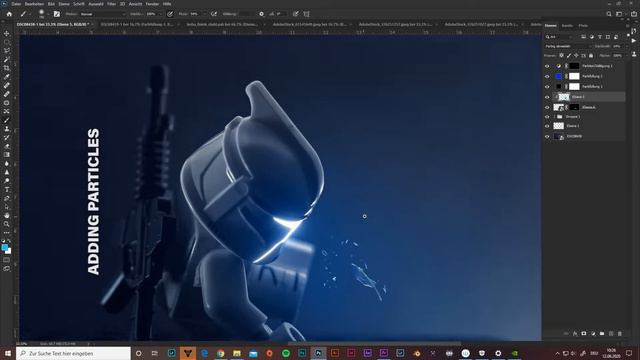Create a new group folder icon

[602, 333]
